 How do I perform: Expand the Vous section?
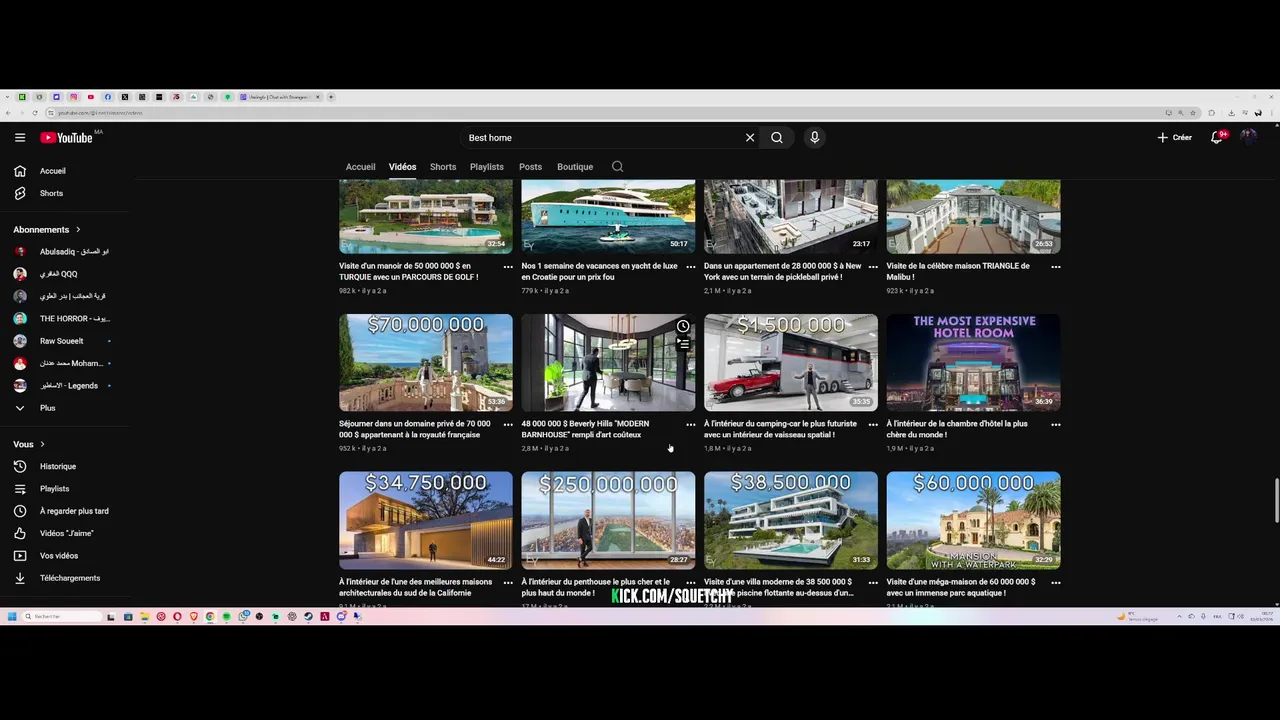[29, 444]
